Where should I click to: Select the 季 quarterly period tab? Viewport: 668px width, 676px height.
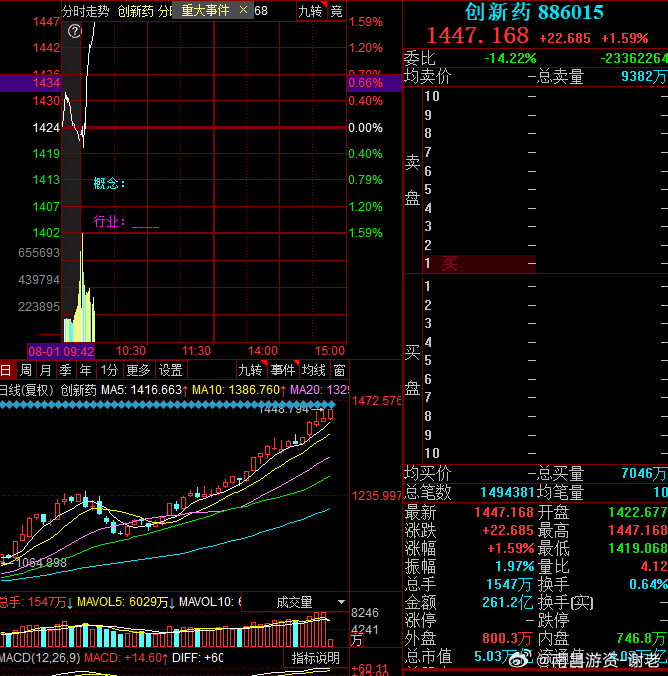[x=66, y=370]
